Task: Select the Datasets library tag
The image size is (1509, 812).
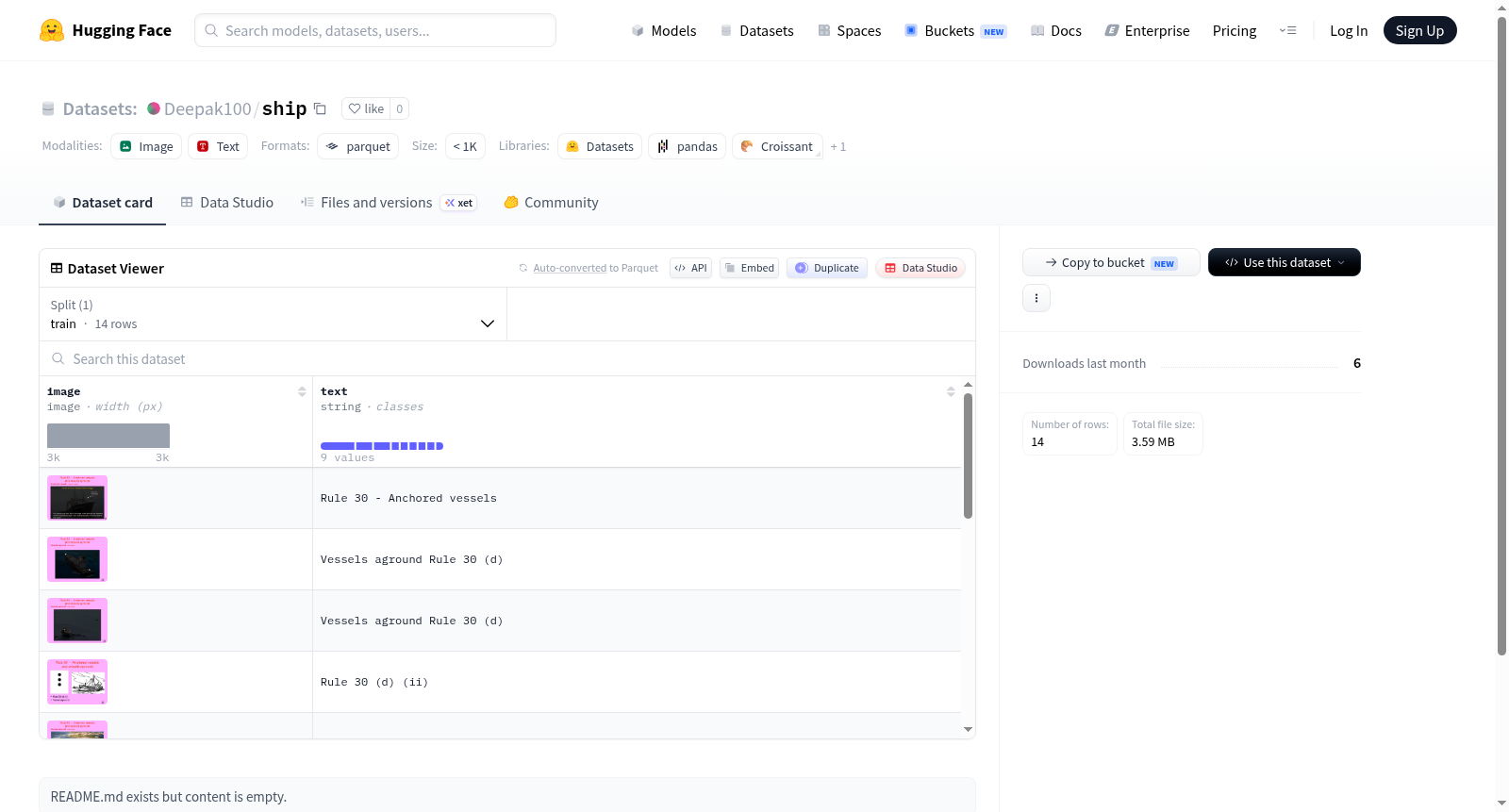Action: pos(600,146)
